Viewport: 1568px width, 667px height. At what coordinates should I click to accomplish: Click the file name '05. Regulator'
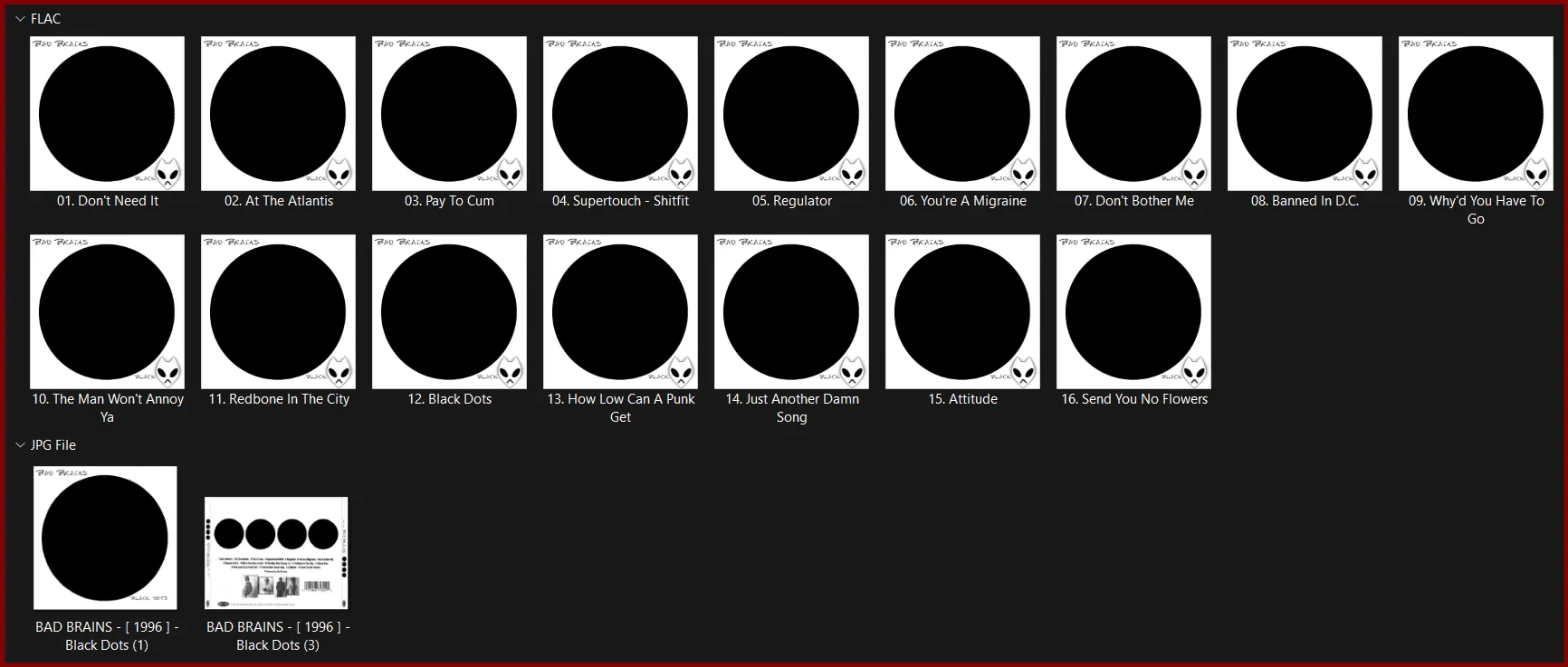(791, 201)
